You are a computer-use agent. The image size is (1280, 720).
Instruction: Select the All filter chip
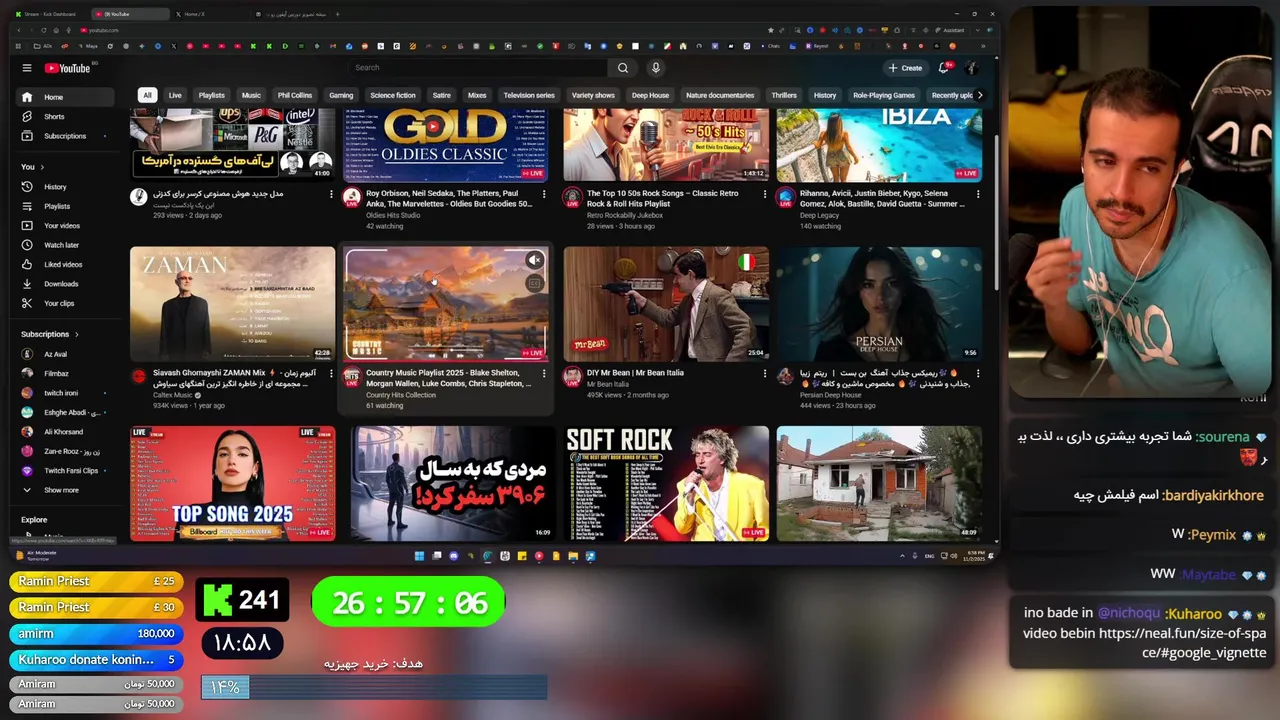(x=147, y=95)
